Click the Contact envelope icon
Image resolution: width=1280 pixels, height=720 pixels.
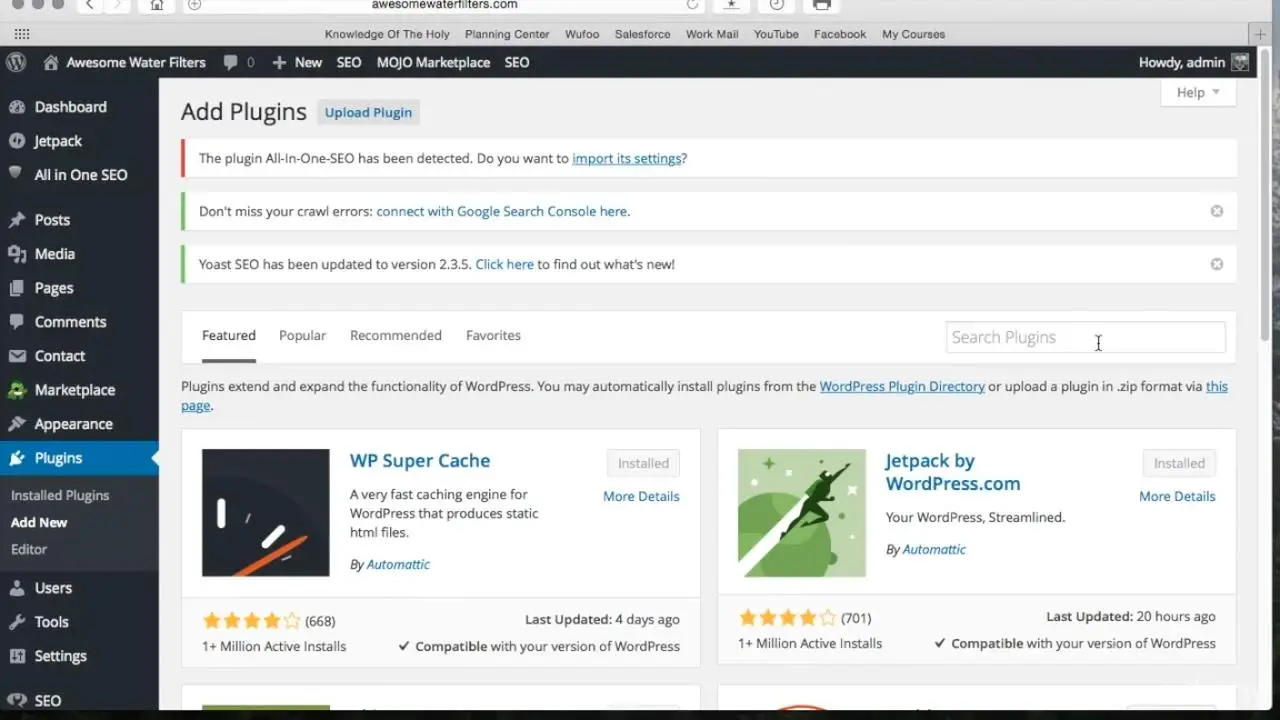pos(17,356)
